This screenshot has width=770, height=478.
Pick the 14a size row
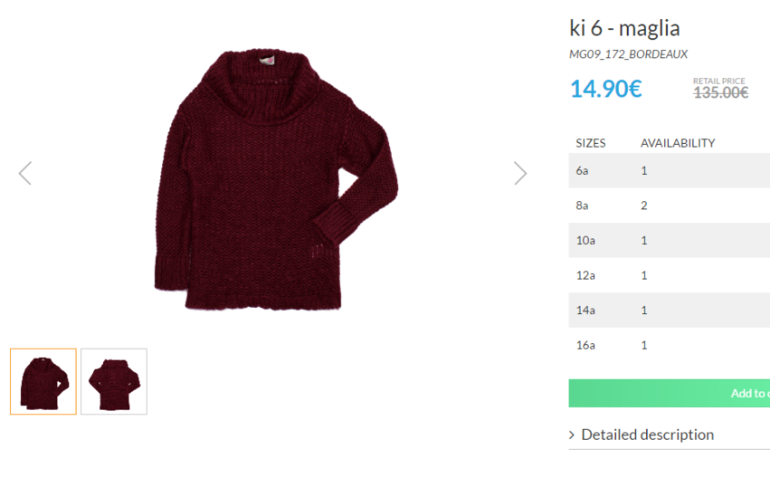[668, 311]
